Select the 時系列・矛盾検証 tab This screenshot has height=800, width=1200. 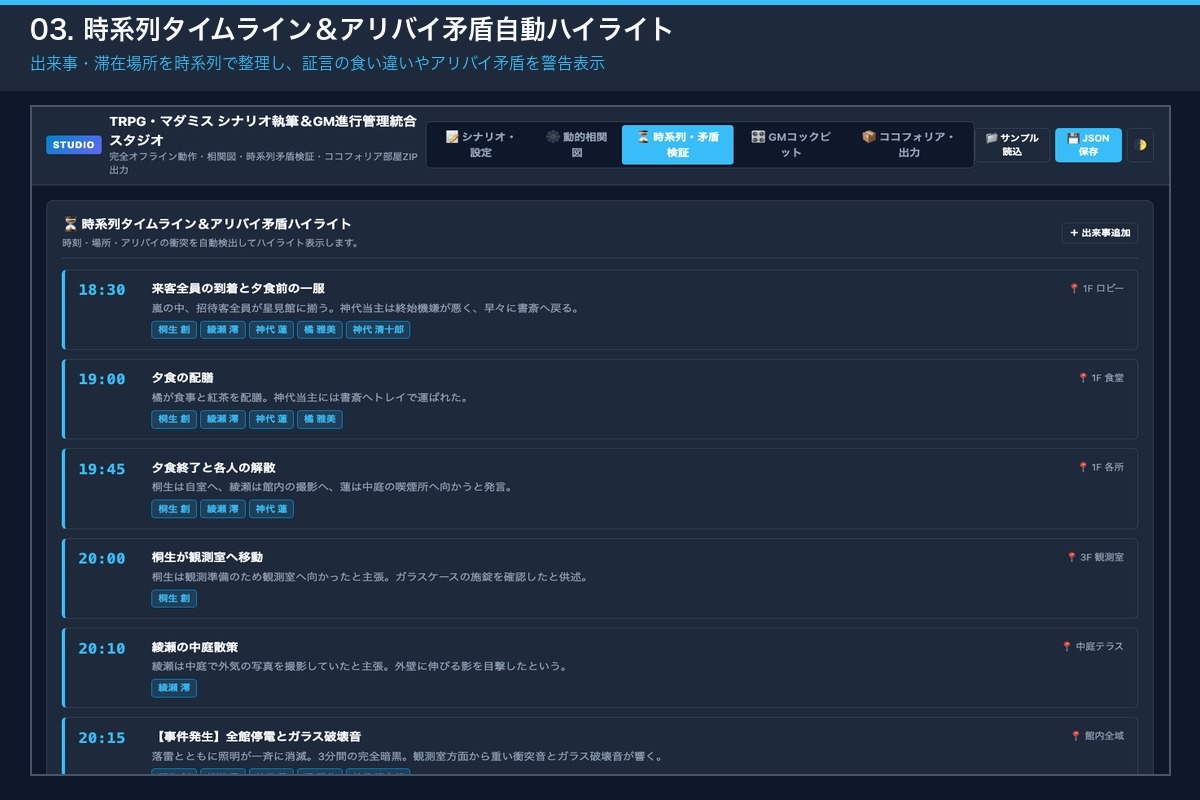(x=677, y=145)
